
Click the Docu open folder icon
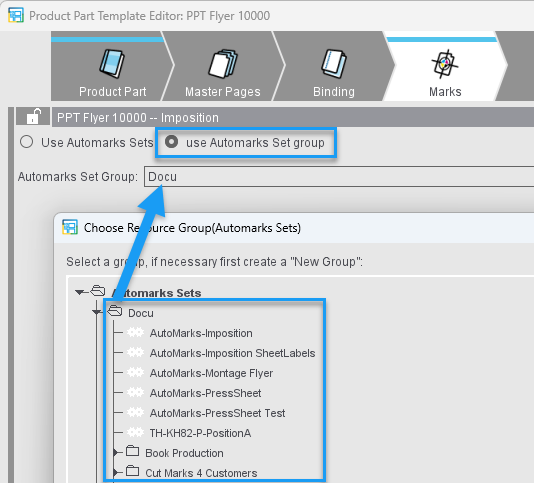pos(115,311)
